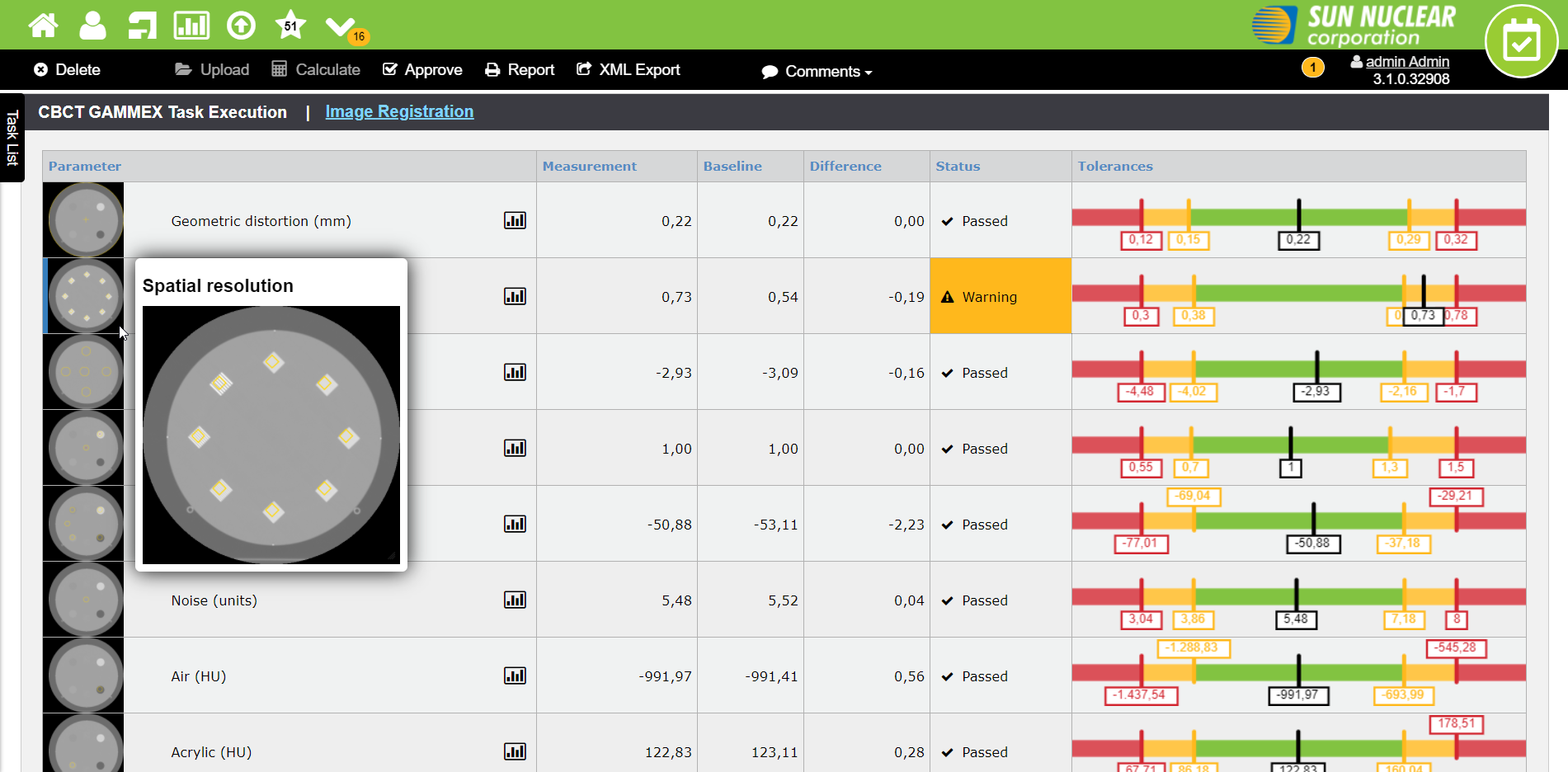Click Calculate in the toolbar
Viewport: 1568px width, 772px height.
(x=316, y=70)
